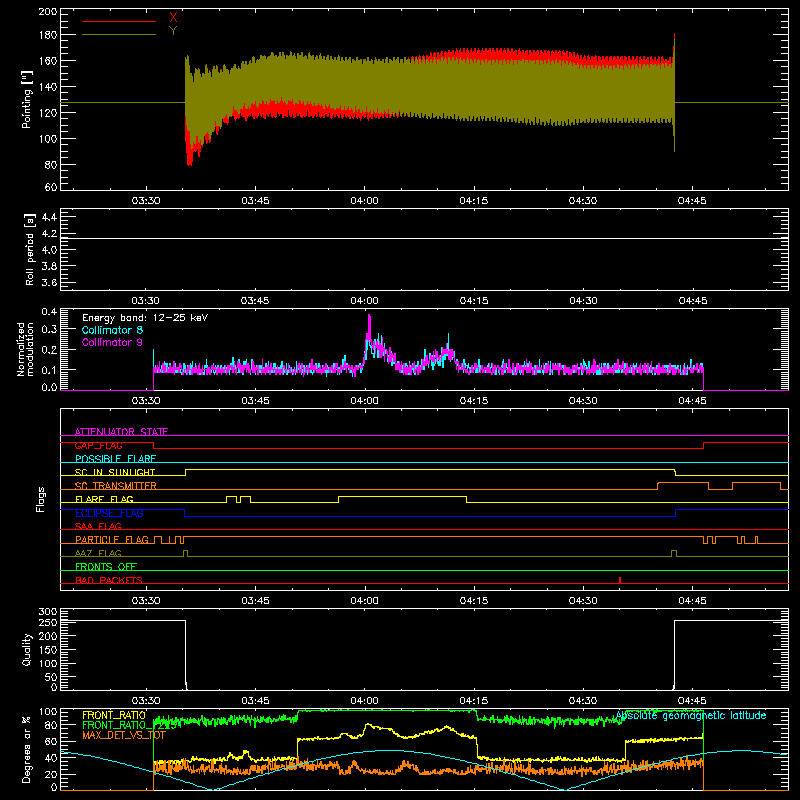Click the white Roll period line

(424, 238)
